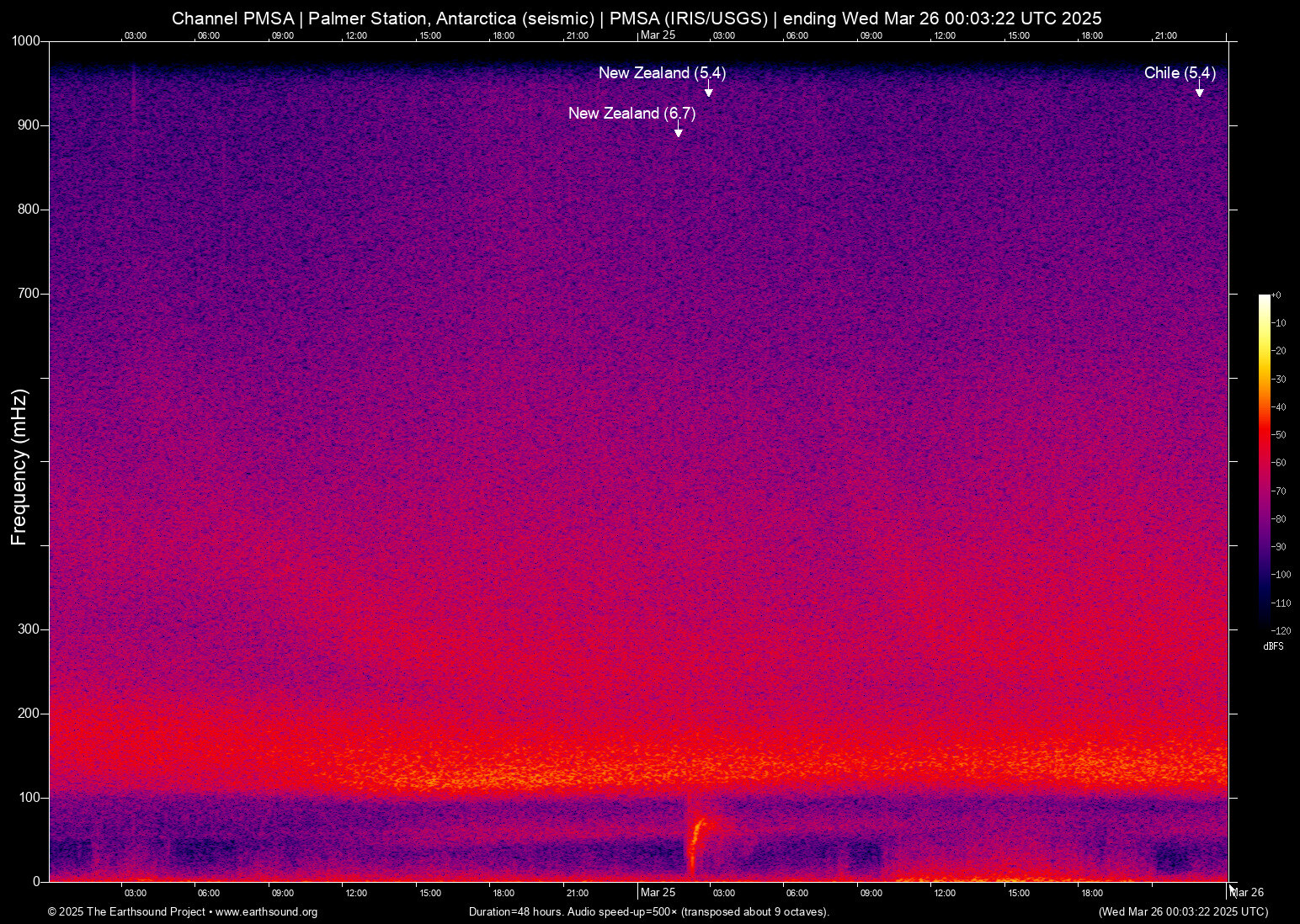Click the 100 value on the frequency axis
The height and width of the screenshot is (924, 1300).
tap(29, 798)
